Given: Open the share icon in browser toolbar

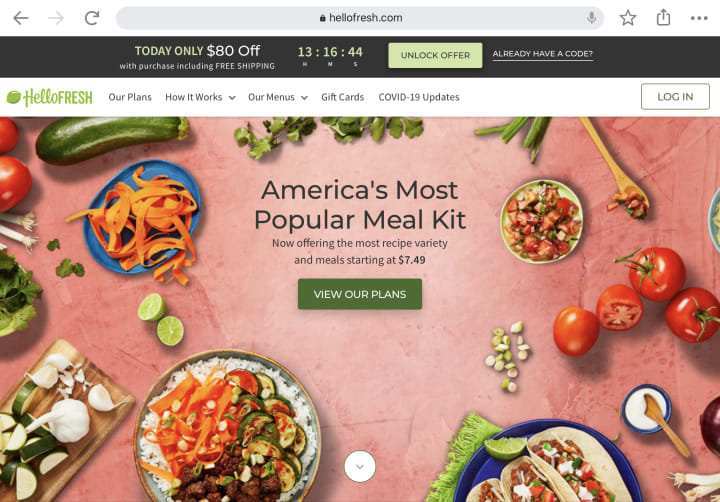Looking at the screenshot, I should (663, 17).
